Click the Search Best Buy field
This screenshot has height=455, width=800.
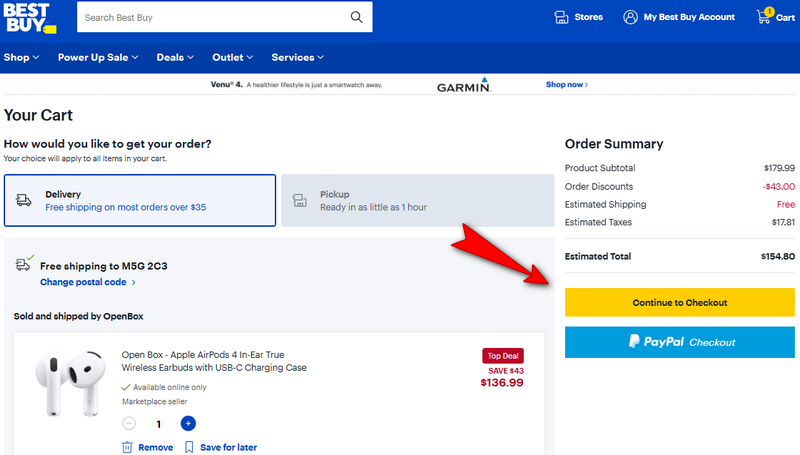210,17
